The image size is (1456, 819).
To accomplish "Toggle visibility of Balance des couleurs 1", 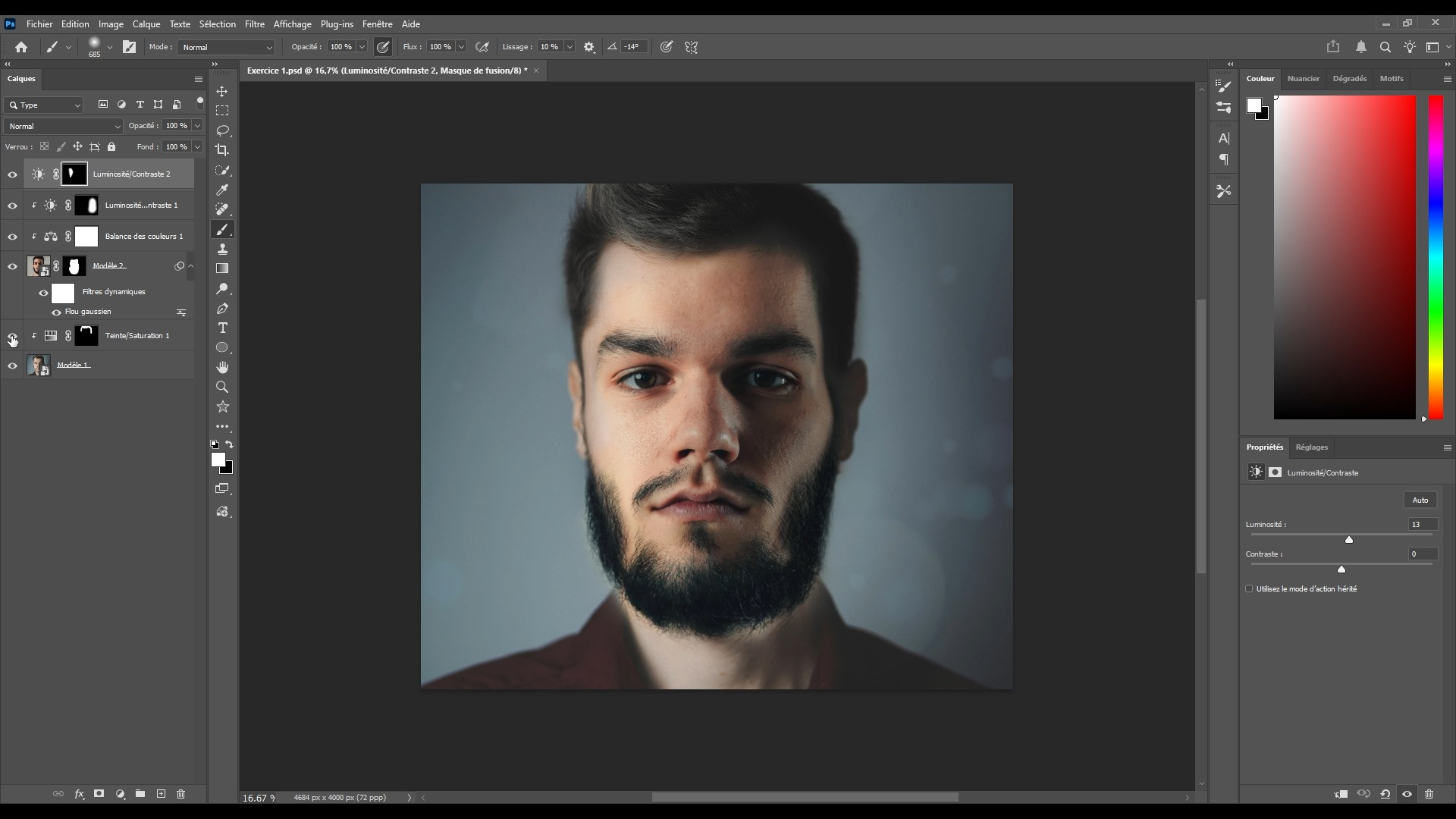I will coord(12,237).
